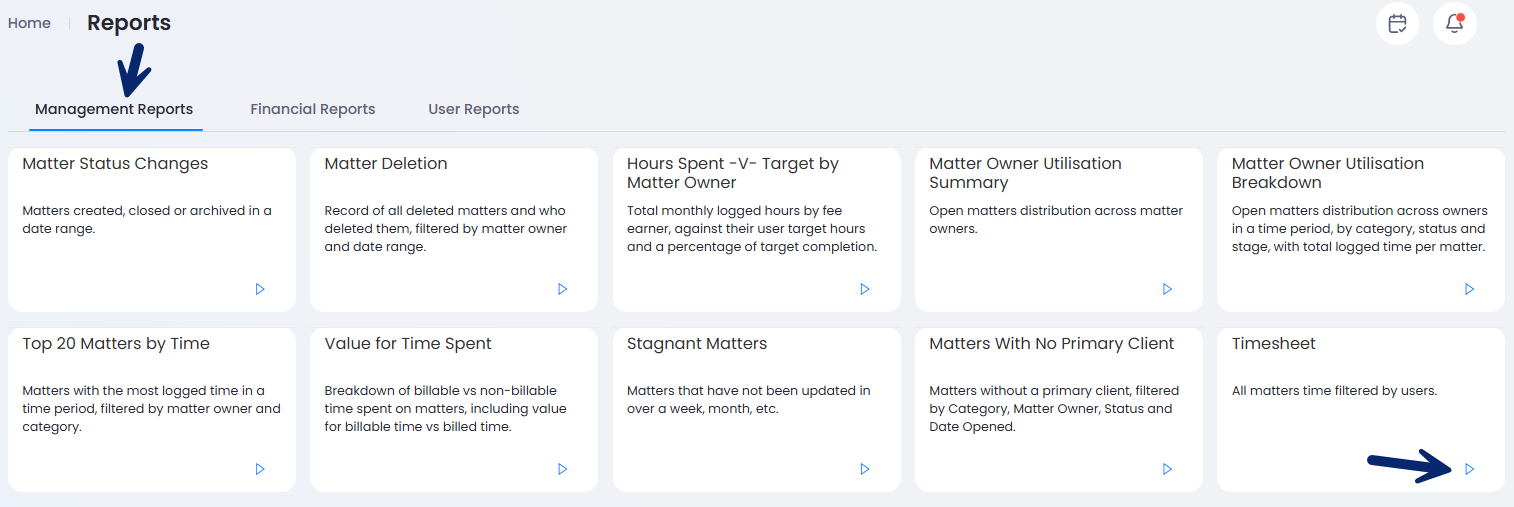Select the Management Reports tab
Image resolution: width=1514 pixels, height=507 pixels.
click(x=114, y=109)
